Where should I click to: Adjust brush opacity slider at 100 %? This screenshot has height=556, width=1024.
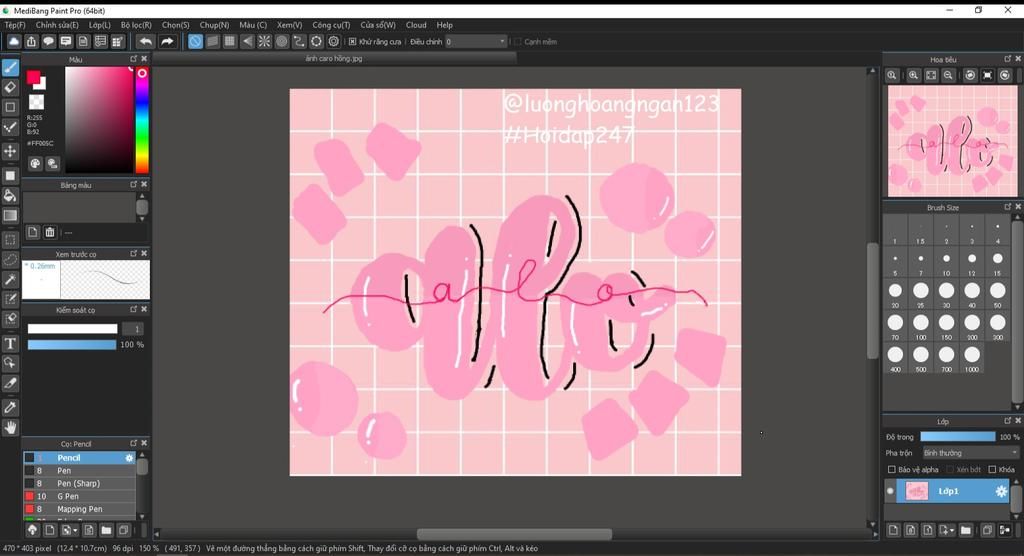tap(72, 344)
